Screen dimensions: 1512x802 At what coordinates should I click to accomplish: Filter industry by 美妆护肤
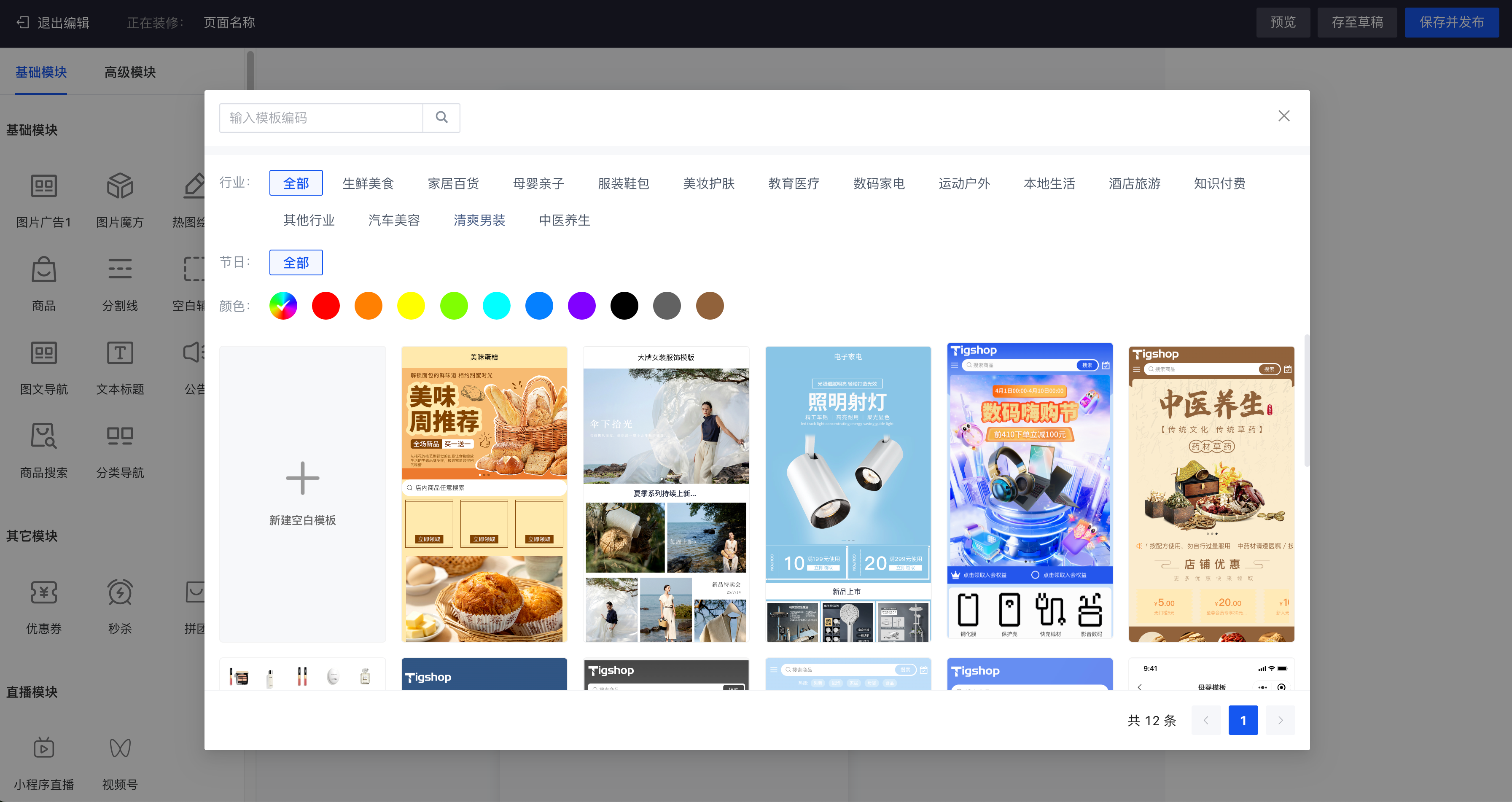pos(708,183)
